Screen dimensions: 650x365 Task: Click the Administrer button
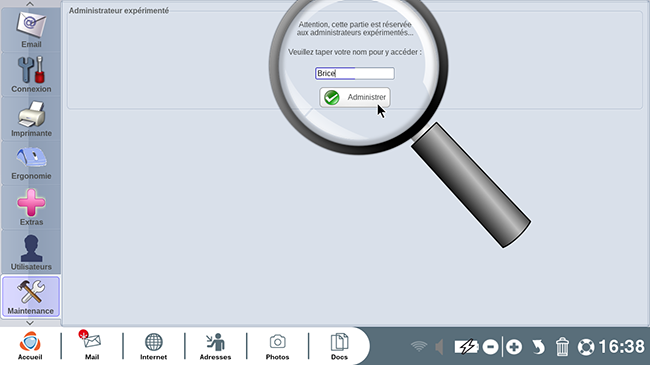[355, 97]
